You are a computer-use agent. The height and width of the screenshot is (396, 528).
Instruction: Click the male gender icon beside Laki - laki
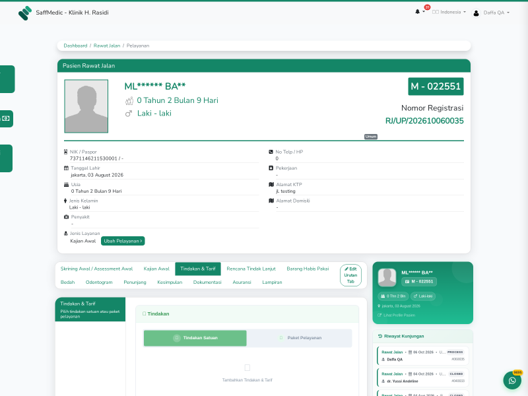coord(129,113)
